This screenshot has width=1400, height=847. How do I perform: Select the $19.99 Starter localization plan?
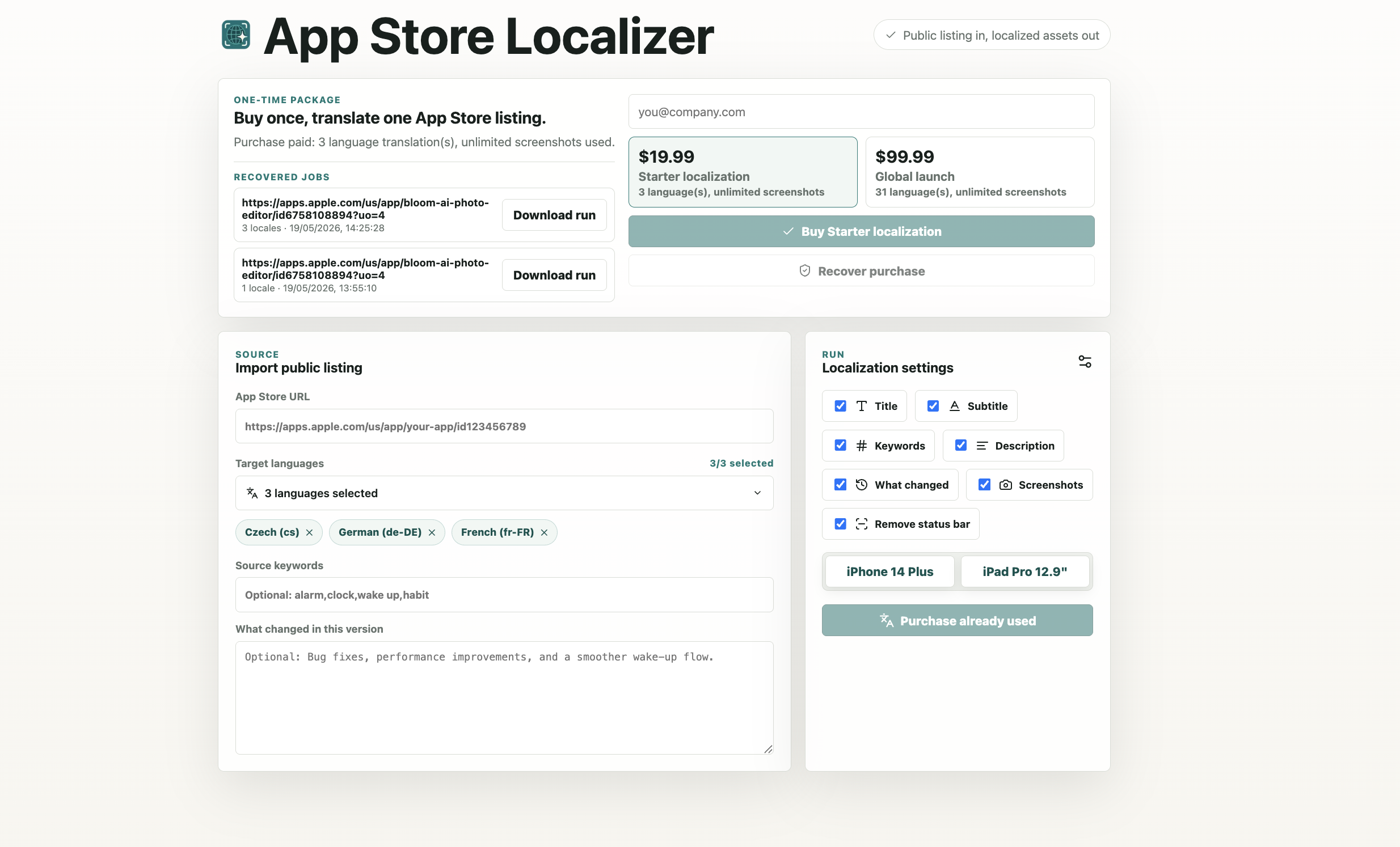click(743, 172)
